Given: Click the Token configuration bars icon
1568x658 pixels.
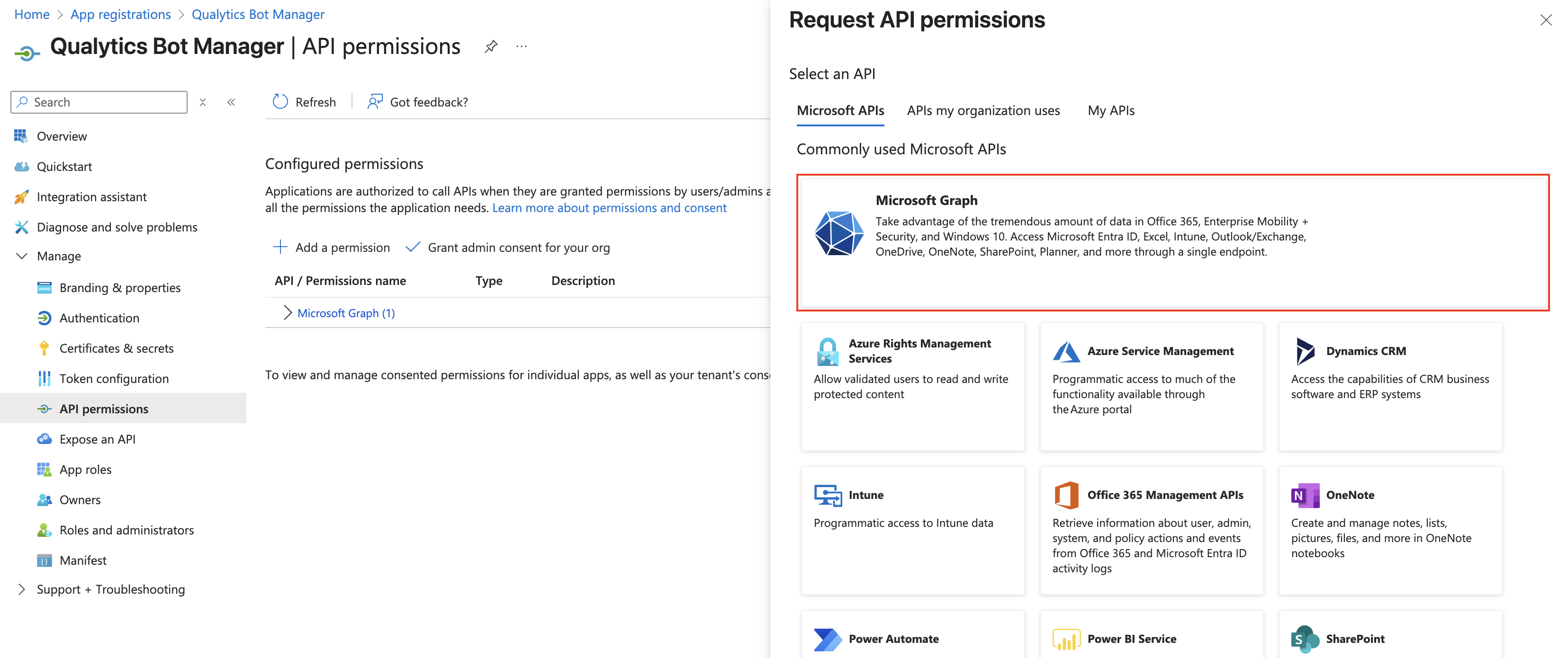Looking at the screenshot, I should (45, 379).
